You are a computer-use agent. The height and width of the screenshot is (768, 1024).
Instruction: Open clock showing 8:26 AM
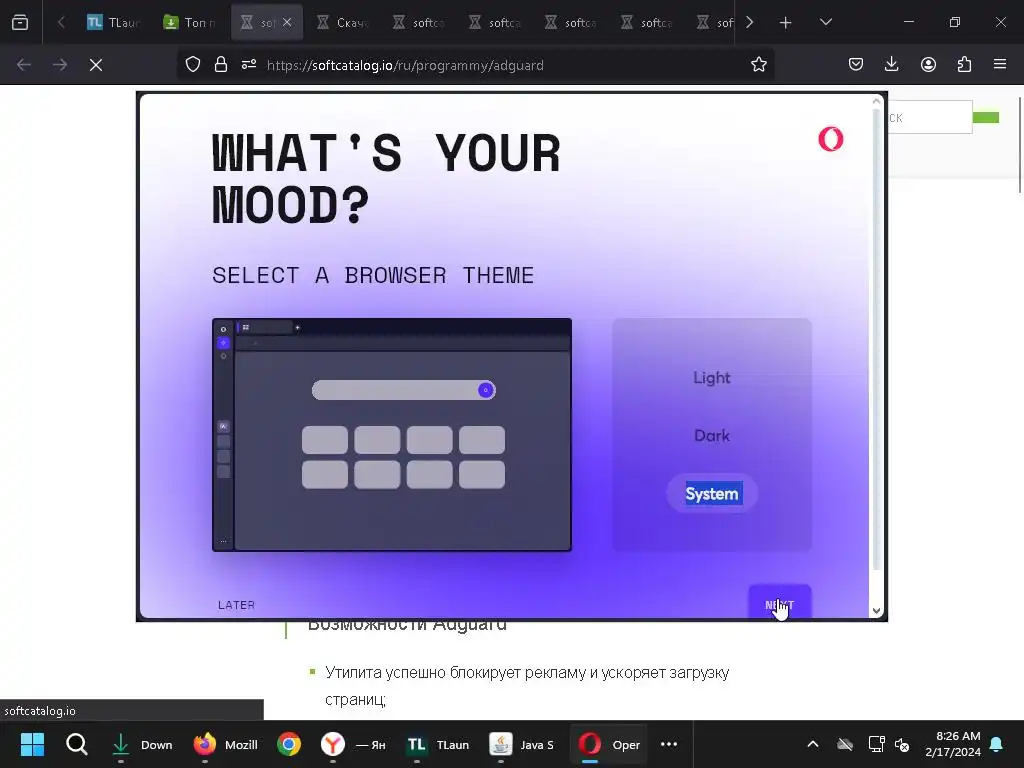click(953, 744)
